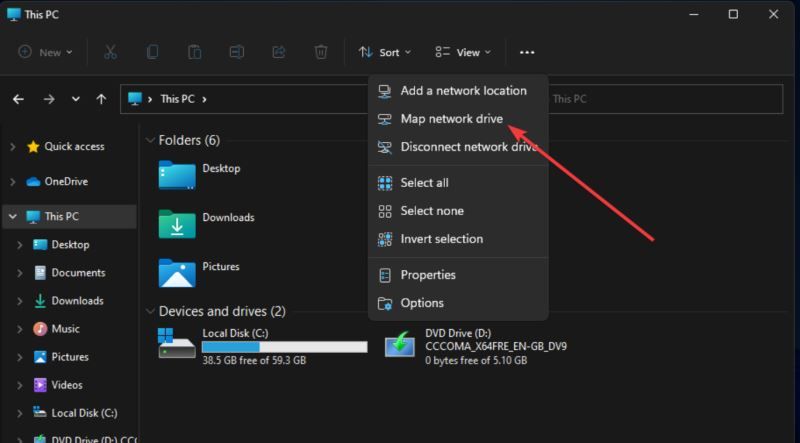Click the Copy icon in toolbar
Screen dimensions: 800x443
click(x=153, y=52)
